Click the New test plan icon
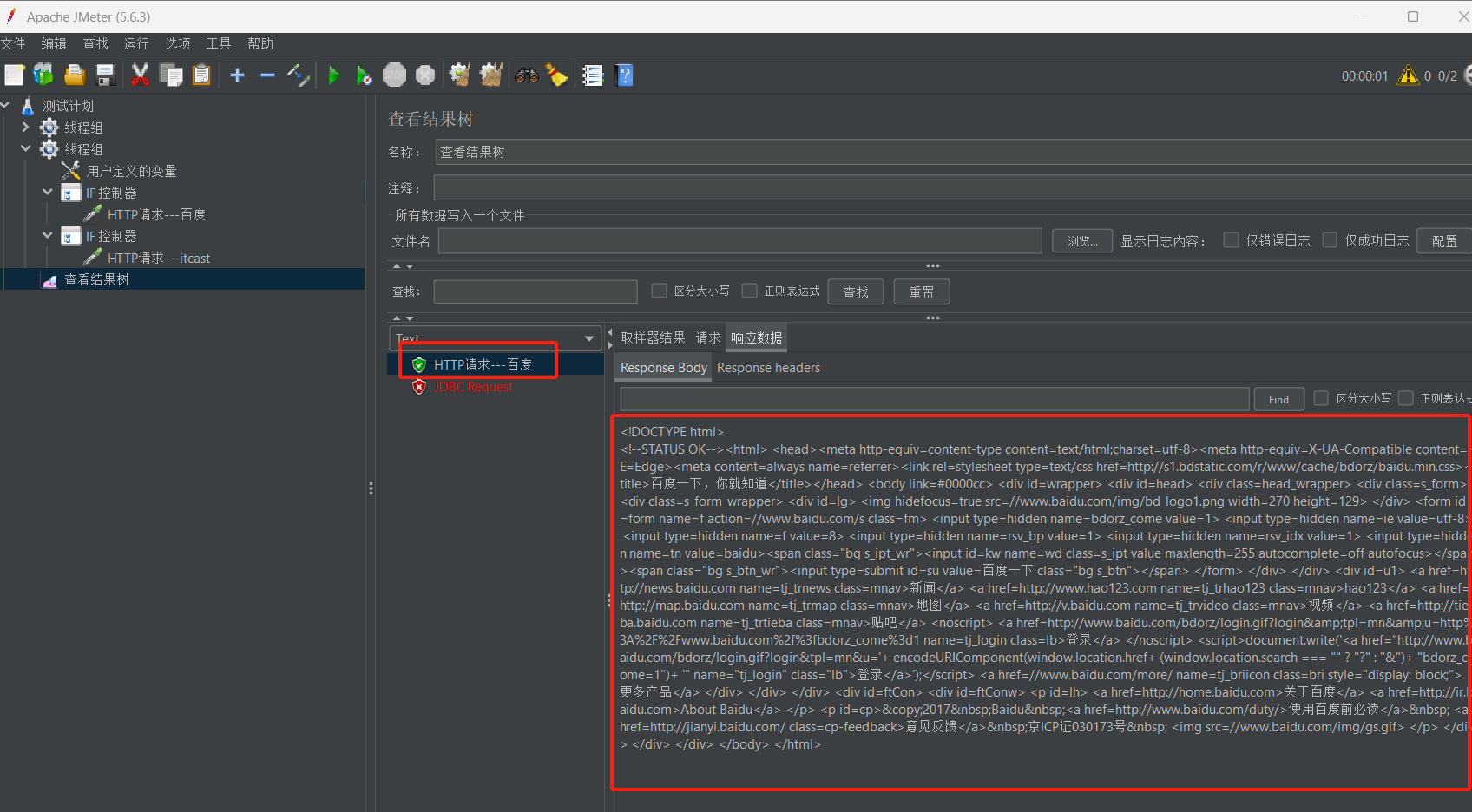The height and width of the screenshot is (812, 1472). (x=14, y=75)
